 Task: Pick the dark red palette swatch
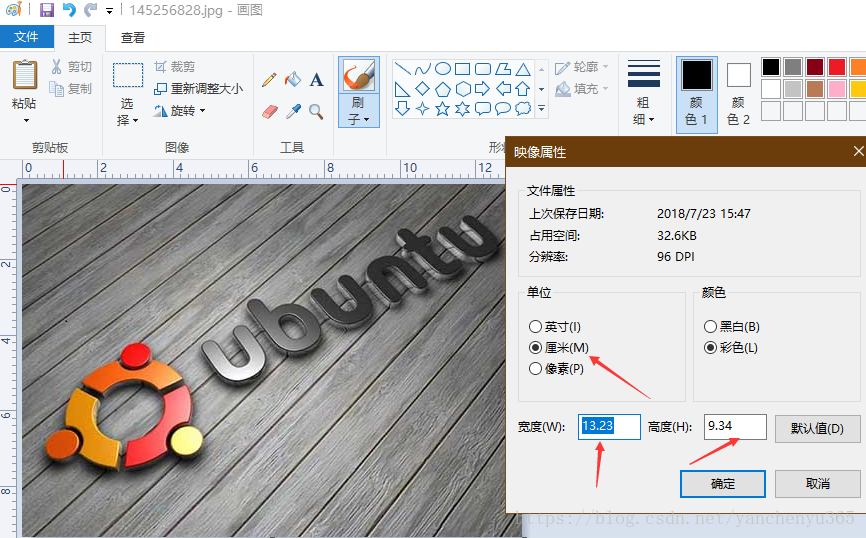click(x=815, y=67)
